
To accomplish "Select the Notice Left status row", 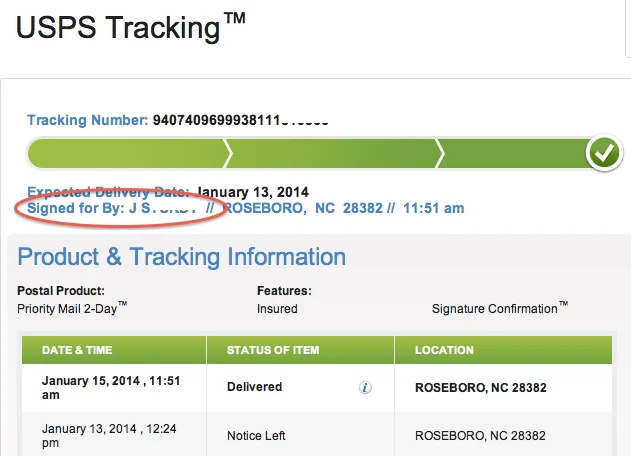I will pos(317,435).
